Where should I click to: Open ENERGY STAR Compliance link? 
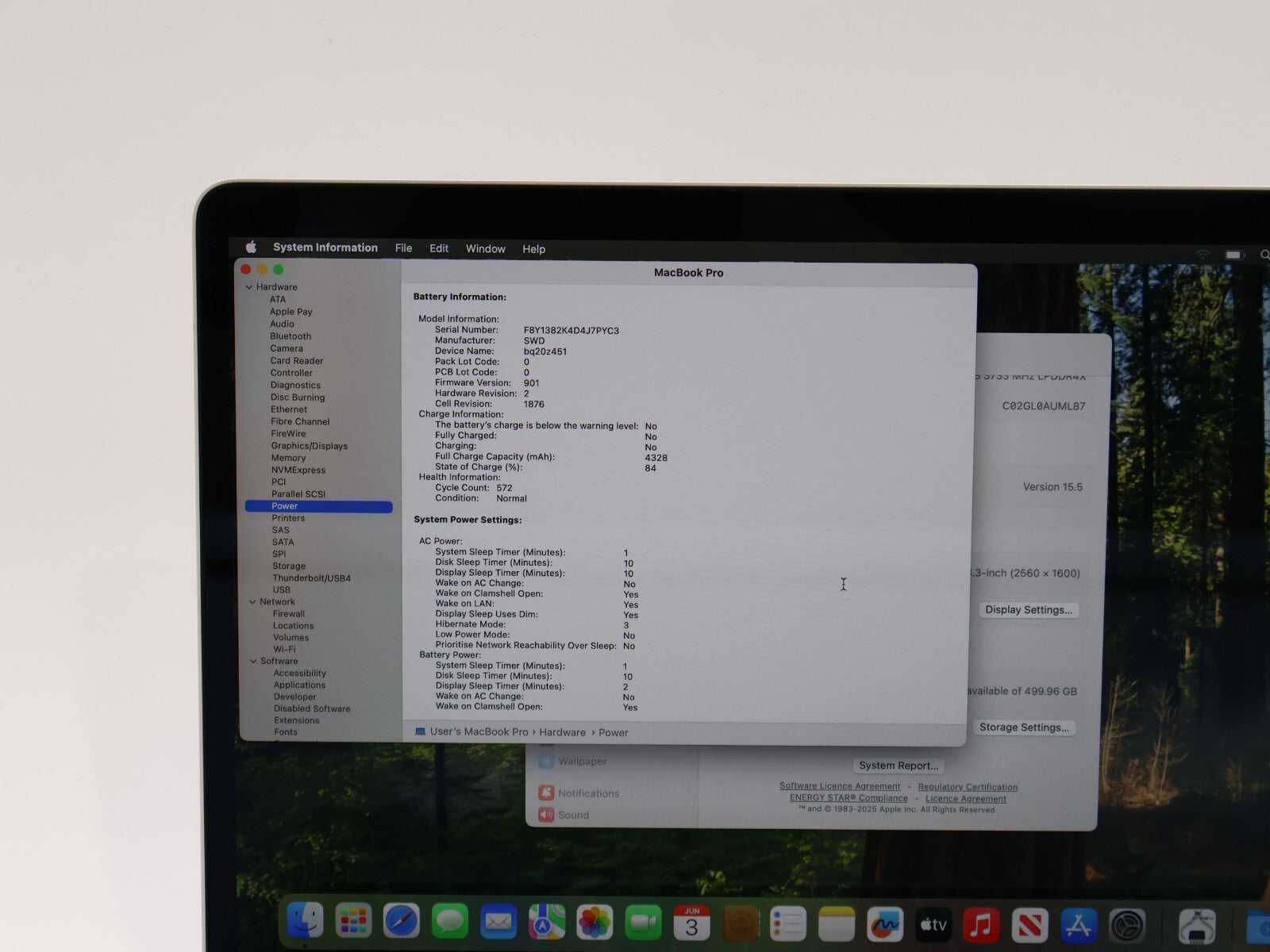tap(849, 798)
